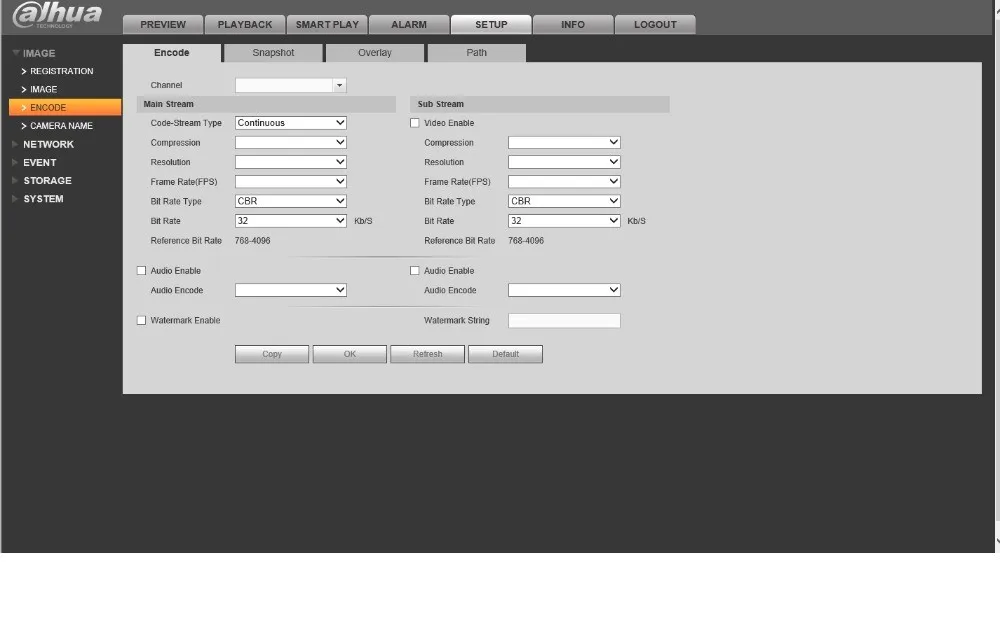Switch to the Encode sub-tab
The image size is (1000, 630).
point(172,53)
